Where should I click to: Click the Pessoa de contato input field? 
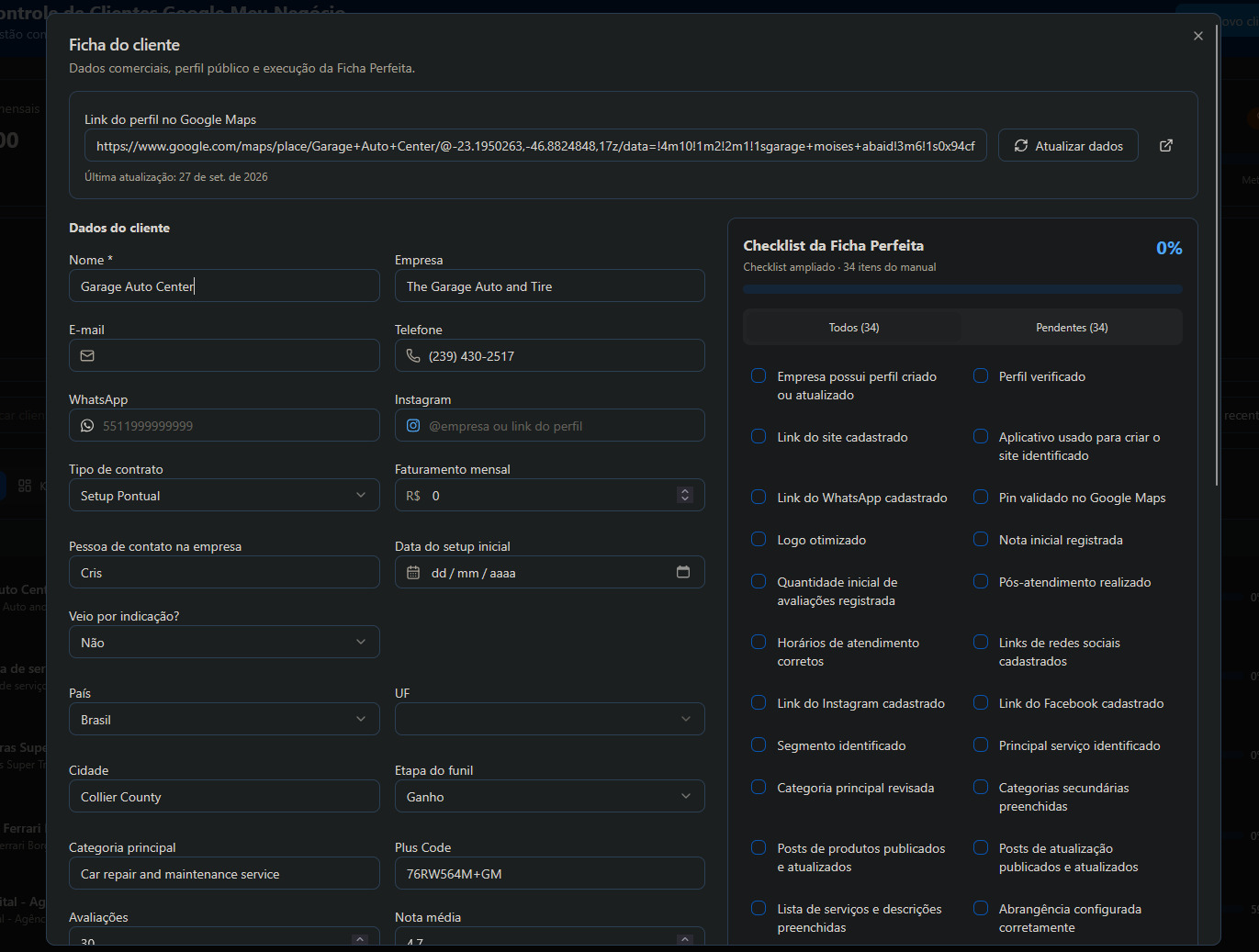(x=224, y=572)
